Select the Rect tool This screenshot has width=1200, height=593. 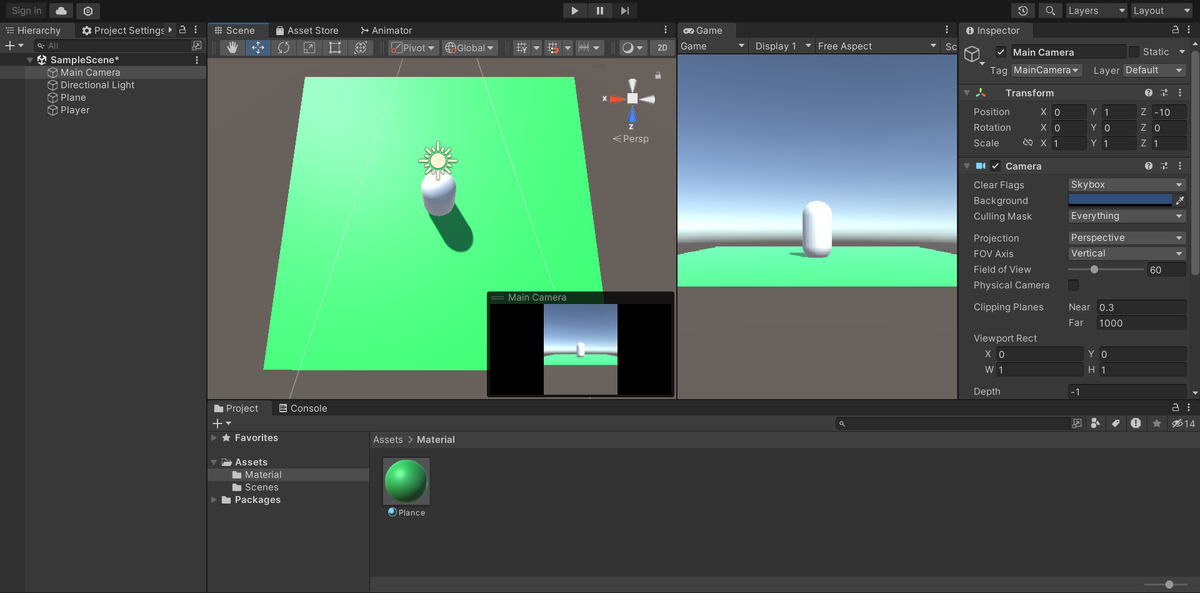pos(335,48)
